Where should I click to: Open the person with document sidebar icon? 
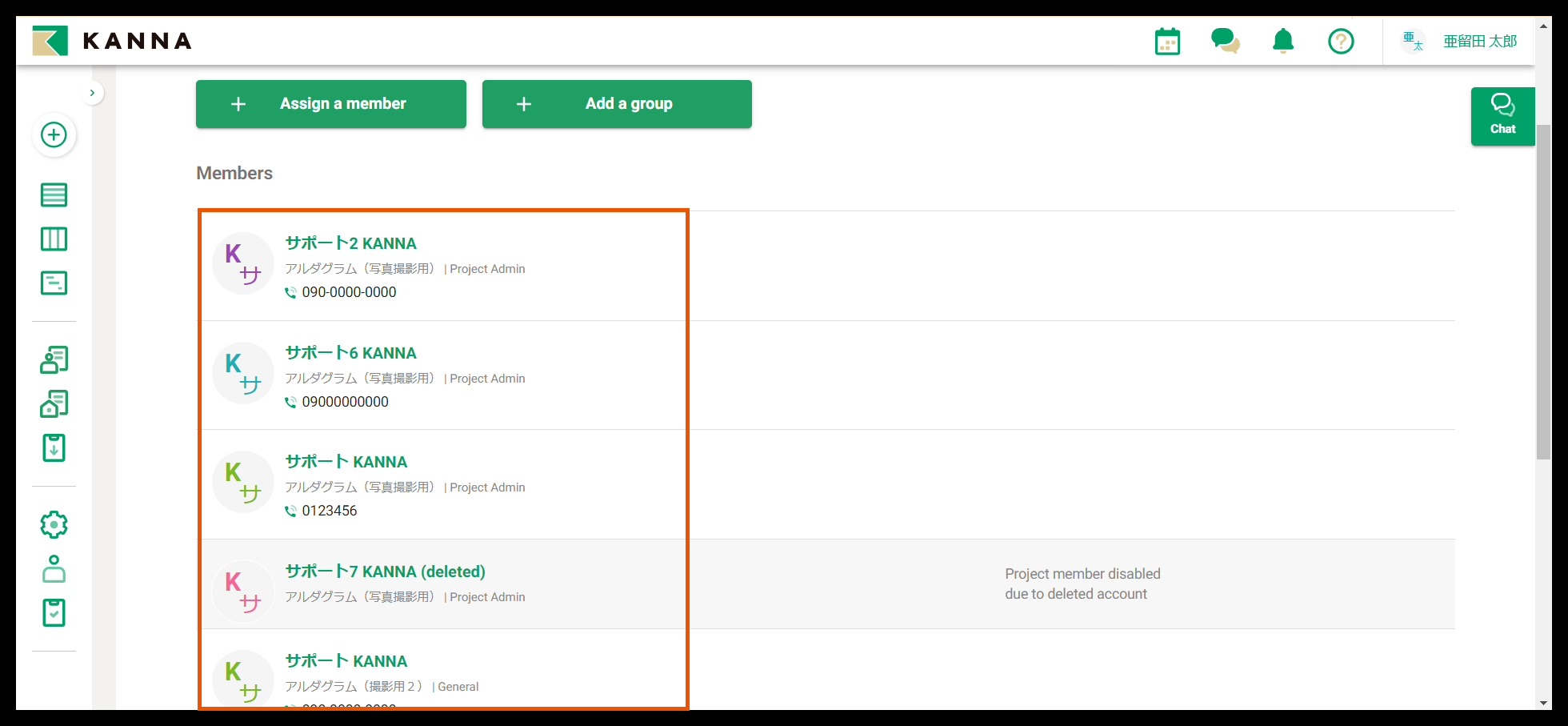coord(54,359)
